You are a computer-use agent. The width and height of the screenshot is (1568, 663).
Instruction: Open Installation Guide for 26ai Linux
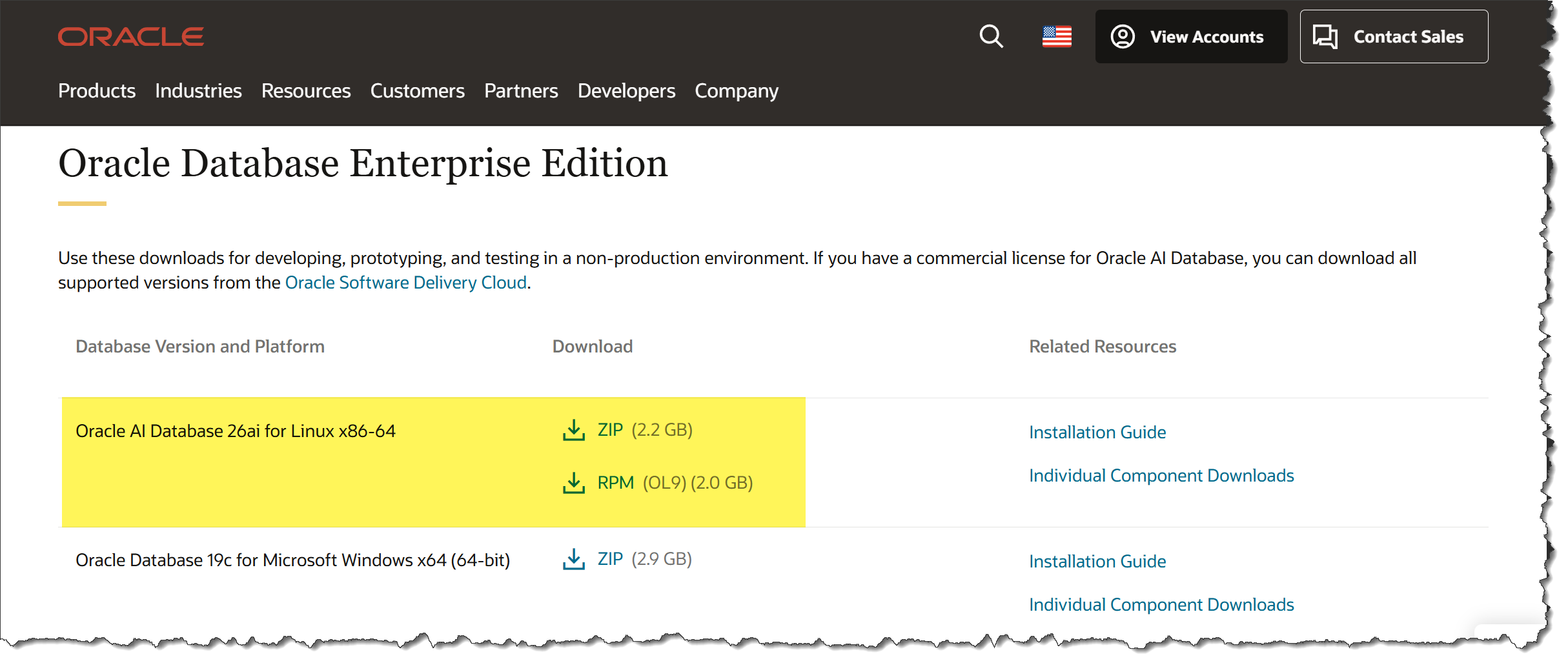1097,433
